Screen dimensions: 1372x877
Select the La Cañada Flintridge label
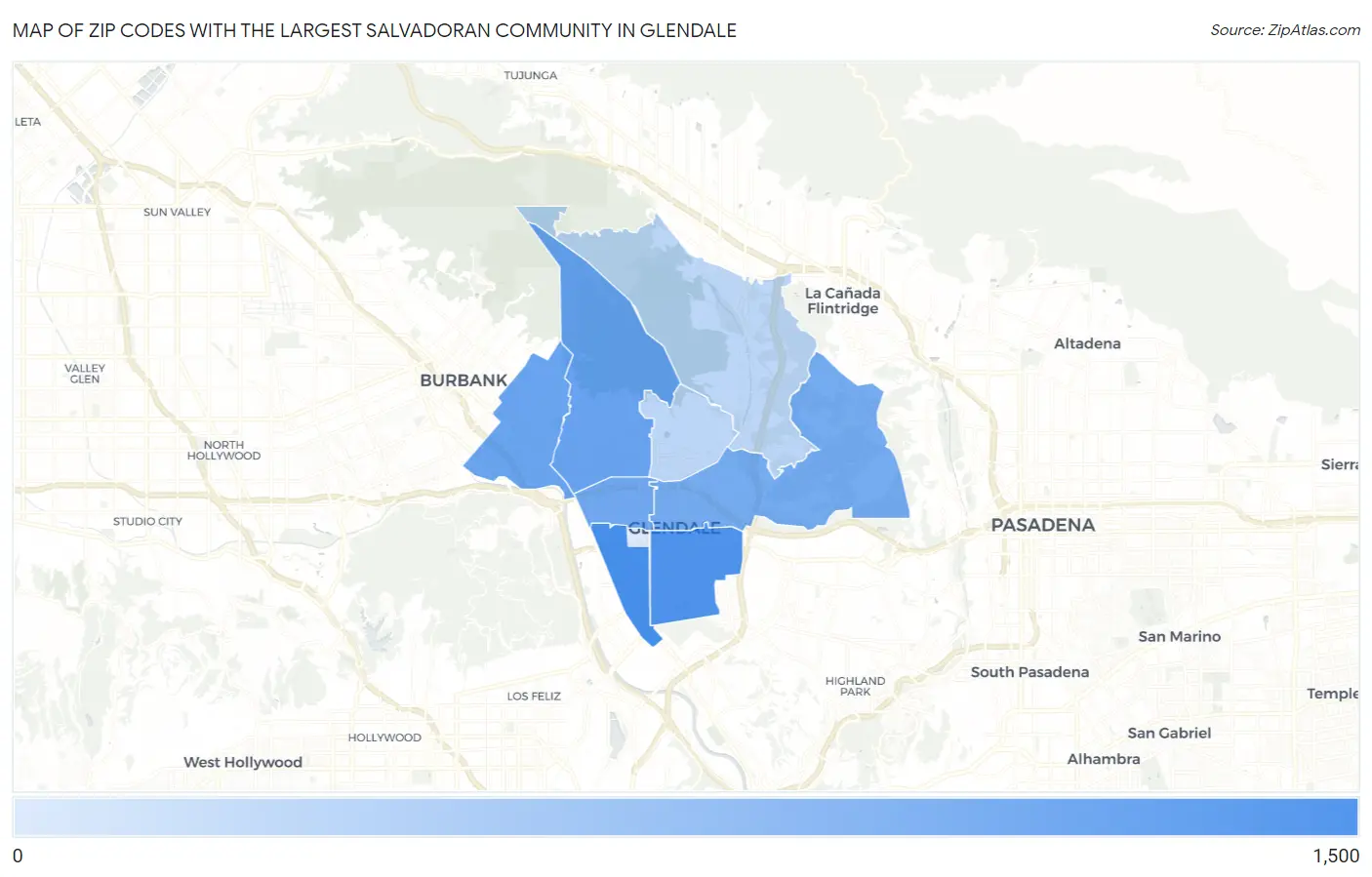click(x=842, y=300)
